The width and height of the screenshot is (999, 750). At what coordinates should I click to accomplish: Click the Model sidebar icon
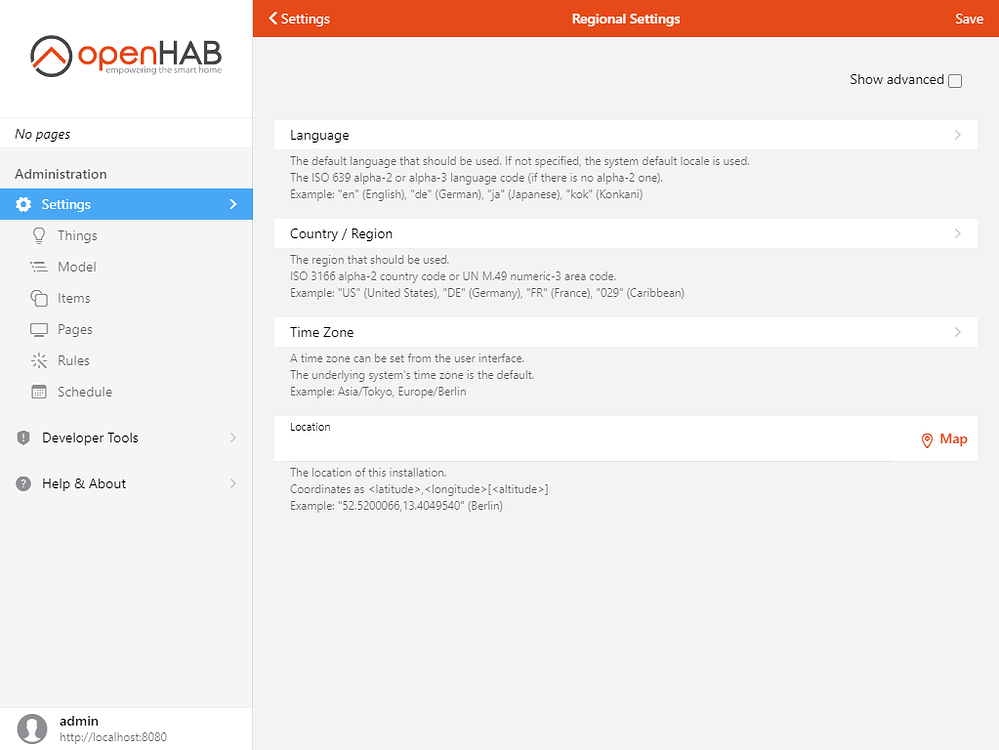38,266
